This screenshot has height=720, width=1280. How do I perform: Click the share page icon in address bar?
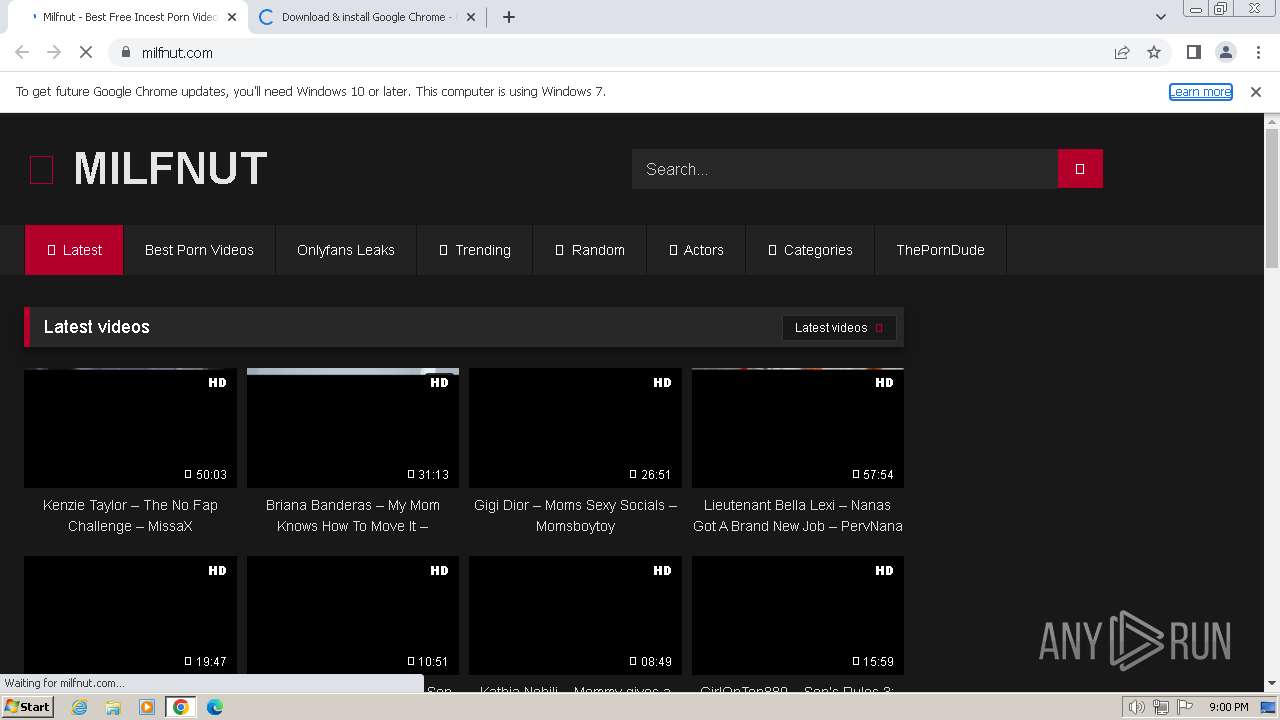[x=1122, y=52]
